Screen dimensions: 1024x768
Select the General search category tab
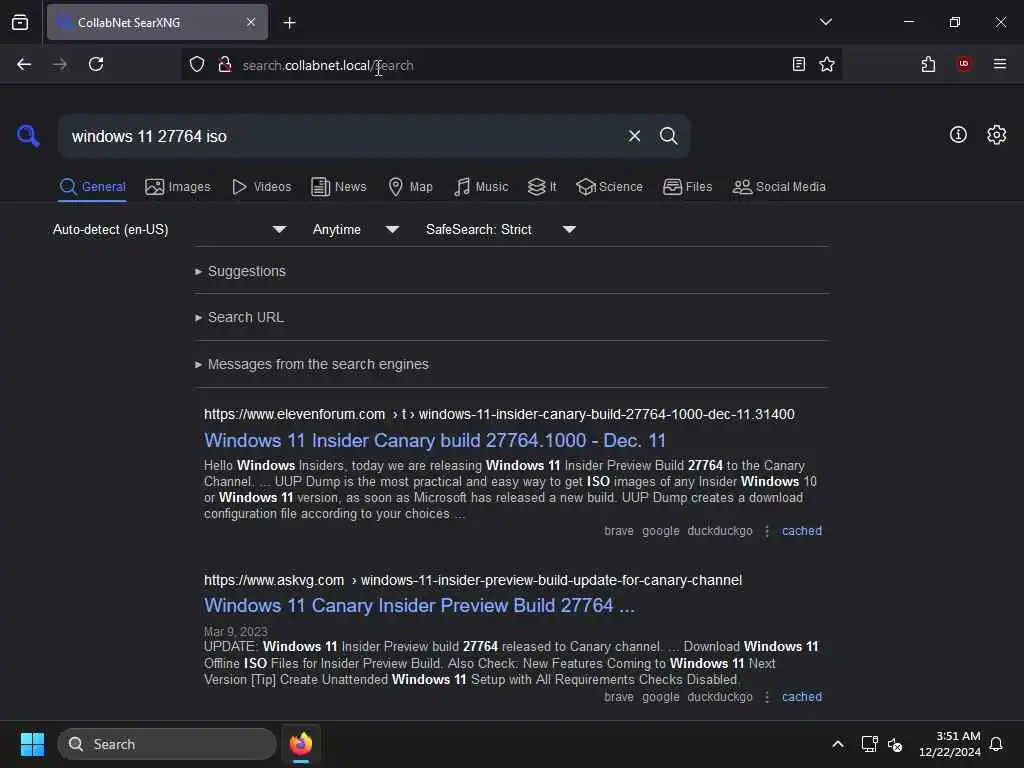92,187
